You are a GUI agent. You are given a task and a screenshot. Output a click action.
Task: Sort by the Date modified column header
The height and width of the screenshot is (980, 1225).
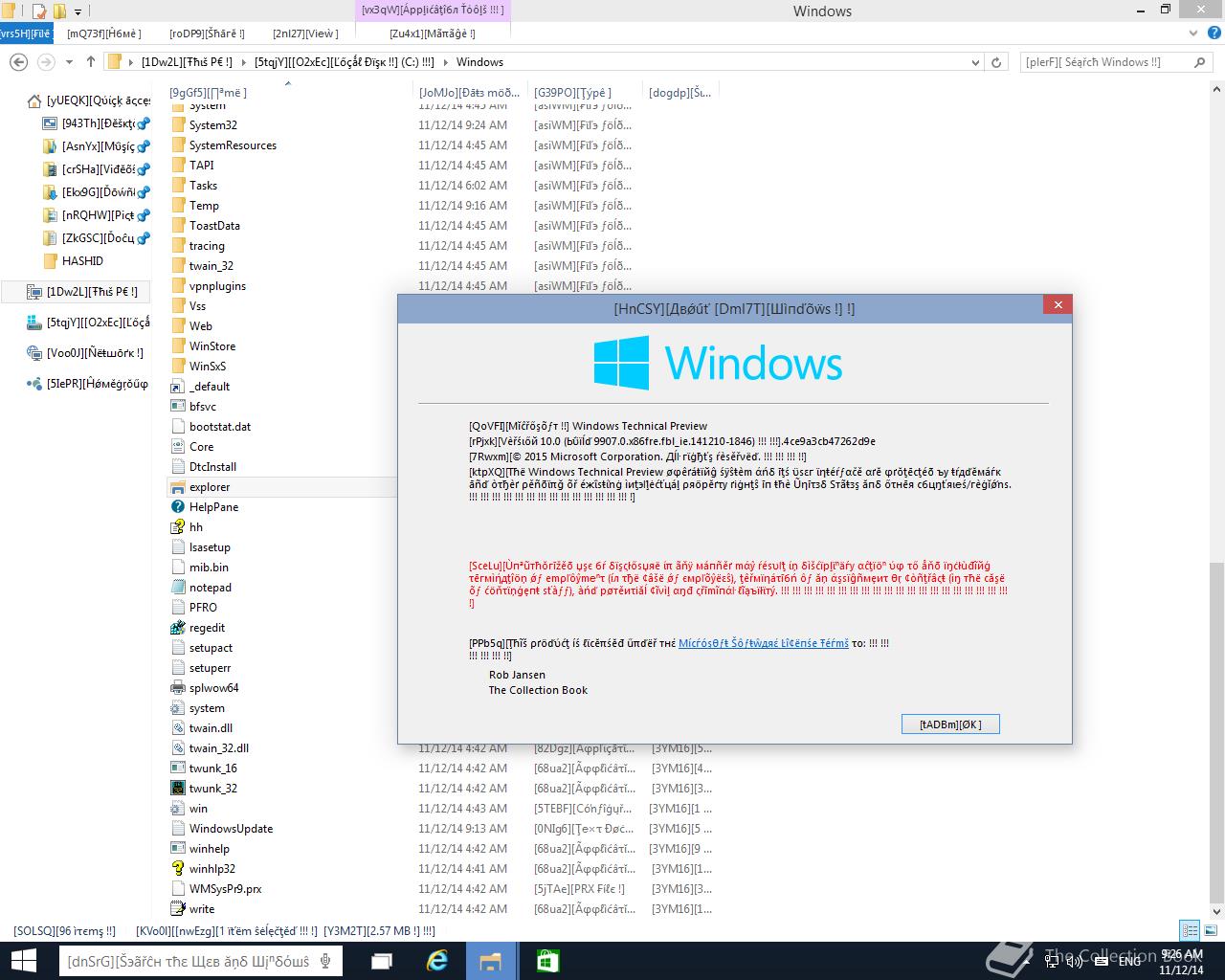click(x=470, y=93)
